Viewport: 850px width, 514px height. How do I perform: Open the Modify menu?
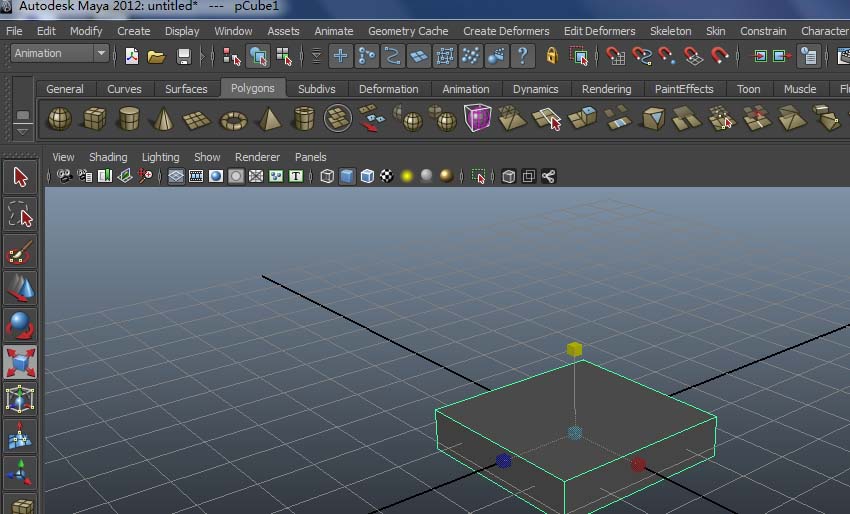coord(86,31)
